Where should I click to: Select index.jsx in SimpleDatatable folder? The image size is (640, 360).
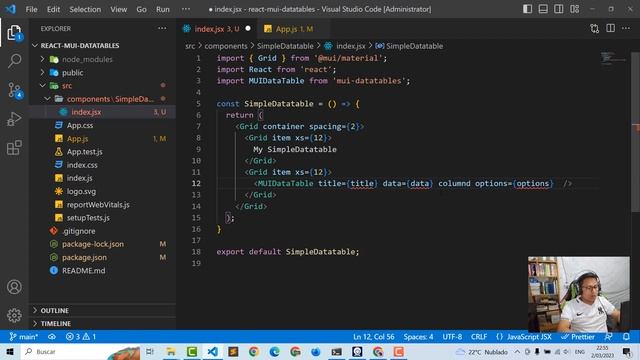point(102,112)
